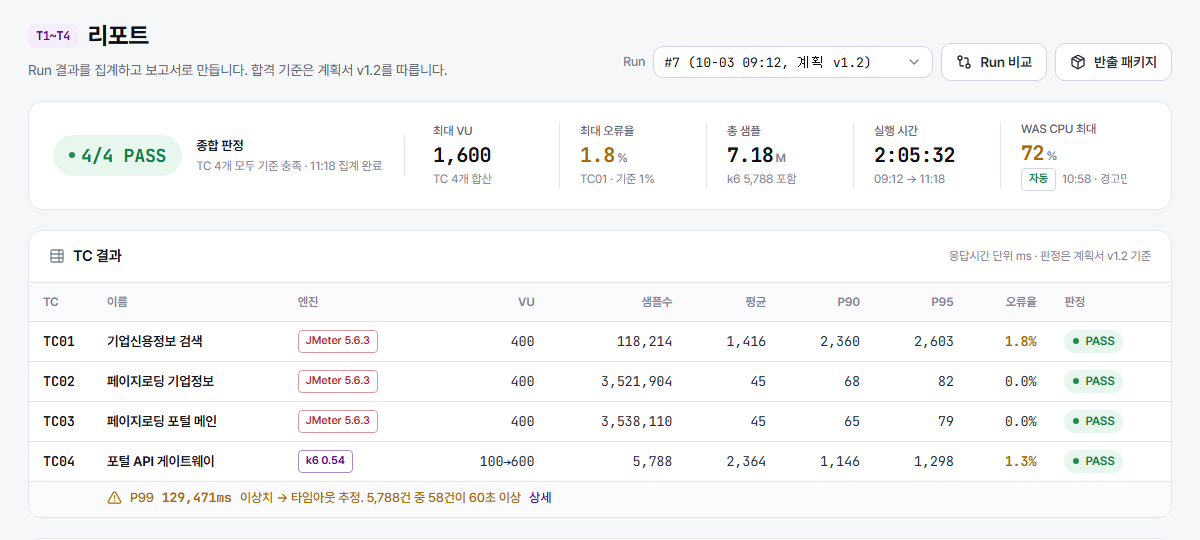
Task: Click sample count 3,538,110
Action: coord(637,421)
